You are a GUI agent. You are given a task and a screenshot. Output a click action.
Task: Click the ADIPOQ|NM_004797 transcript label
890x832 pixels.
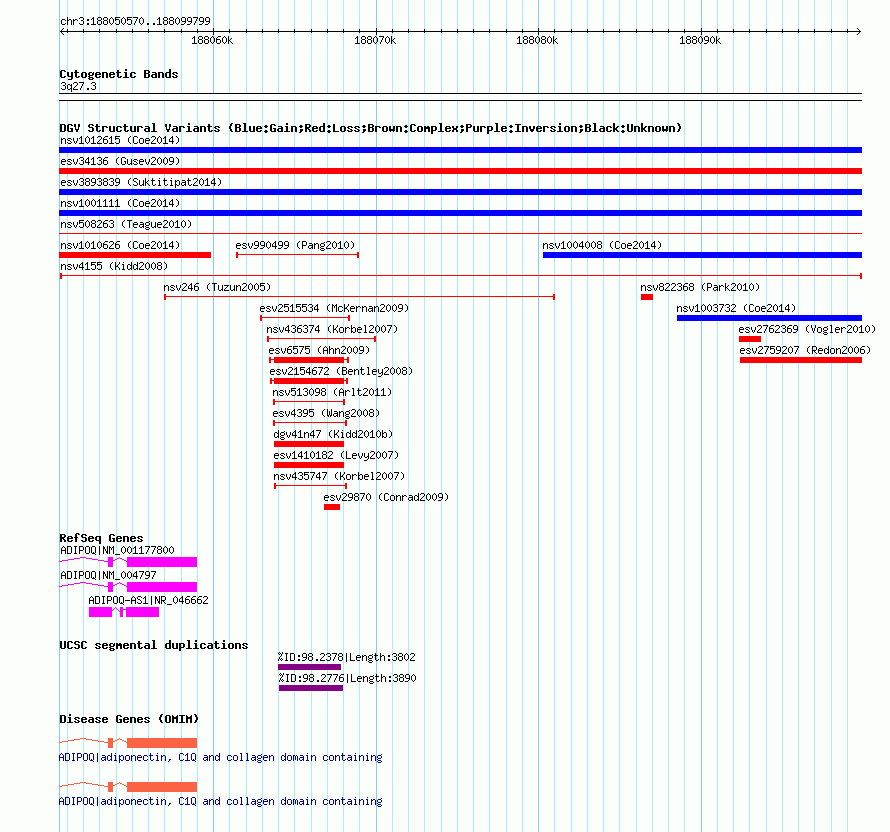(x=108, y=575)
